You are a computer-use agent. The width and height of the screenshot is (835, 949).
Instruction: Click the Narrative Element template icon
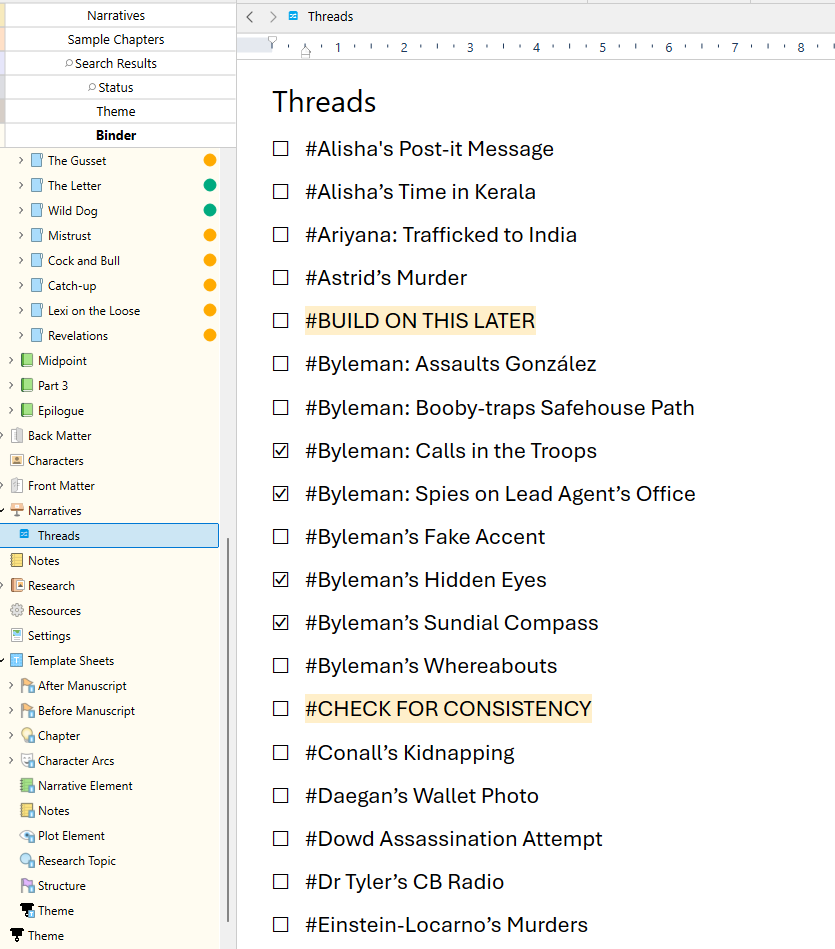[27, 786]
